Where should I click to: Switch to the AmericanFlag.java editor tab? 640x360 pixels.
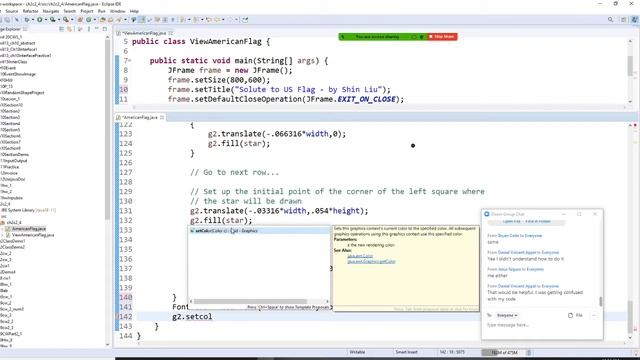140,117
